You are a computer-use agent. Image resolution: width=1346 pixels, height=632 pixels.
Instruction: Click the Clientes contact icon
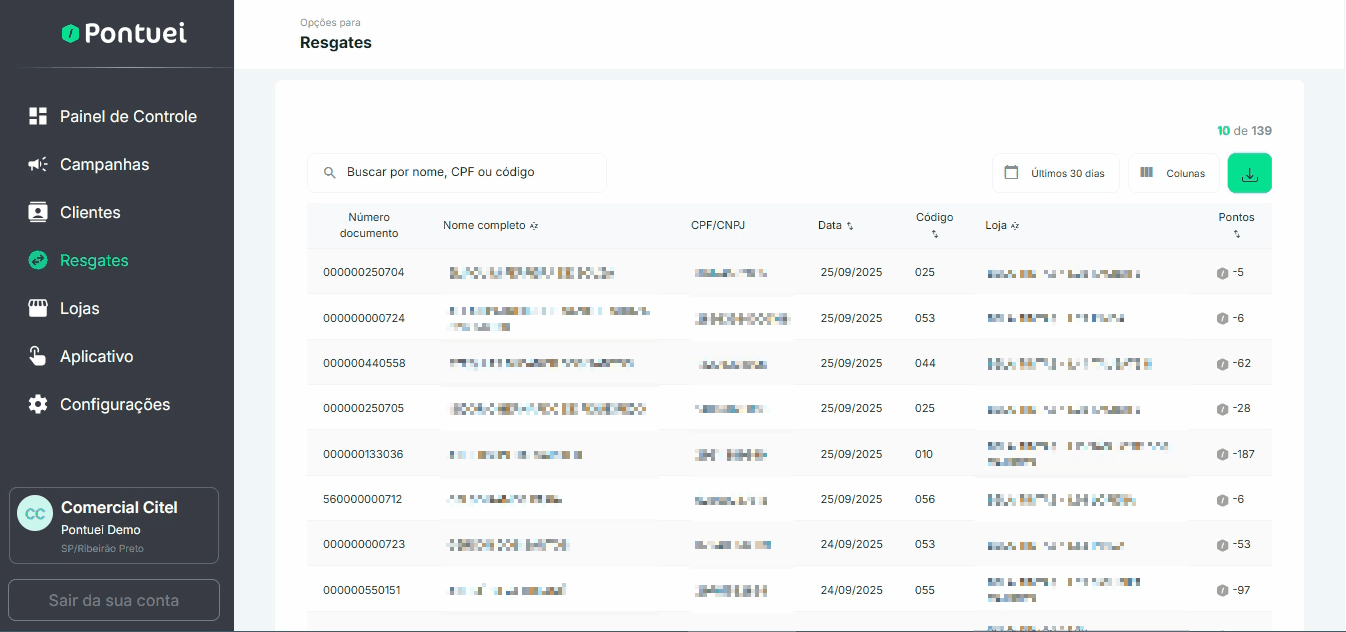38,212
